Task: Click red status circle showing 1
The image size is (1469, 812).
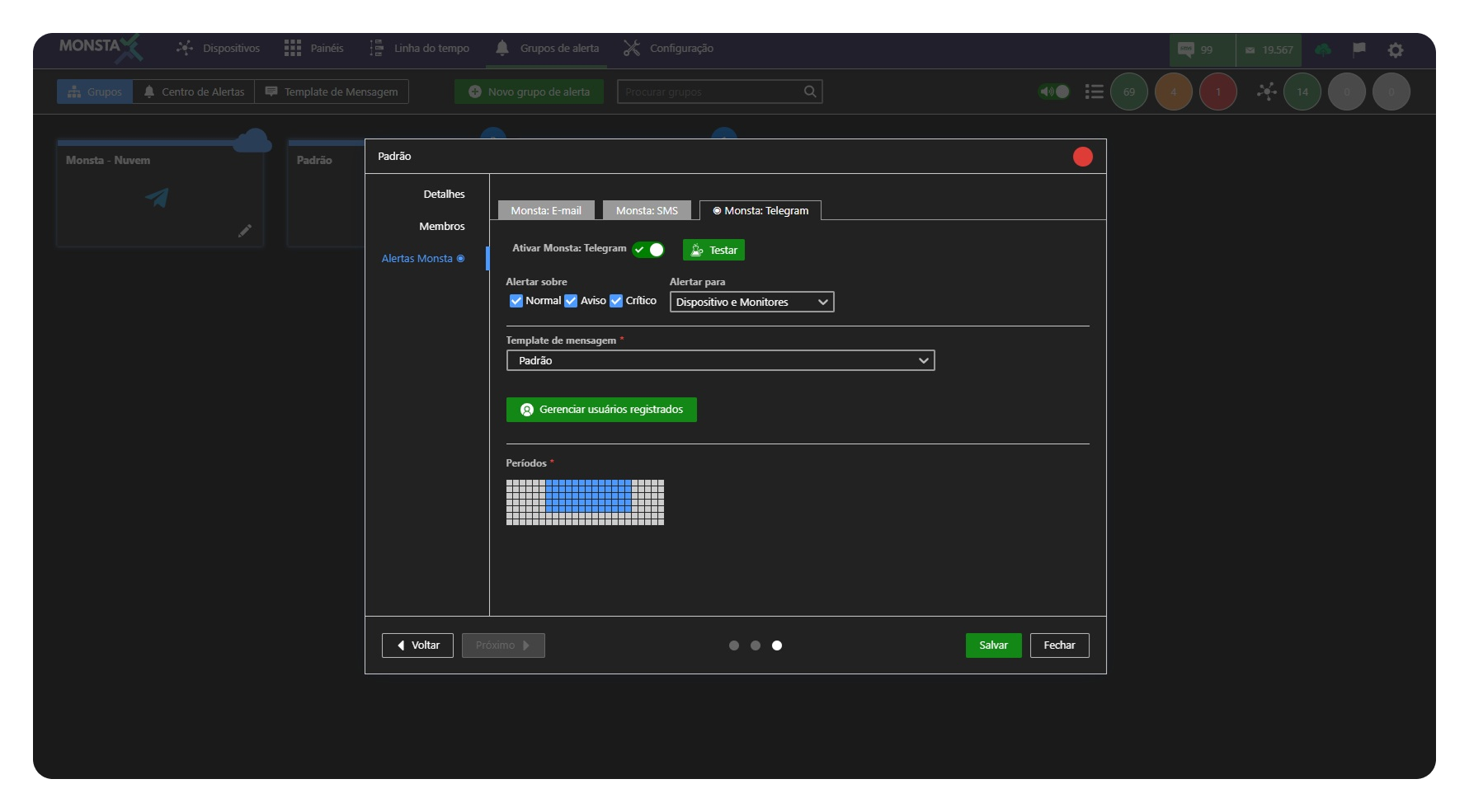Action: [x=1218, y=92]
